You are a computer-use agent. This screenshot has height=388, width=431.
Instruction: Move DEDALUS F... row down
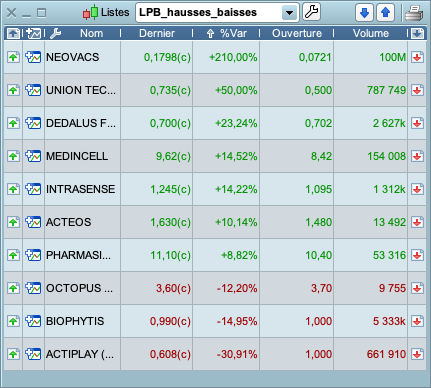(417, 123)
